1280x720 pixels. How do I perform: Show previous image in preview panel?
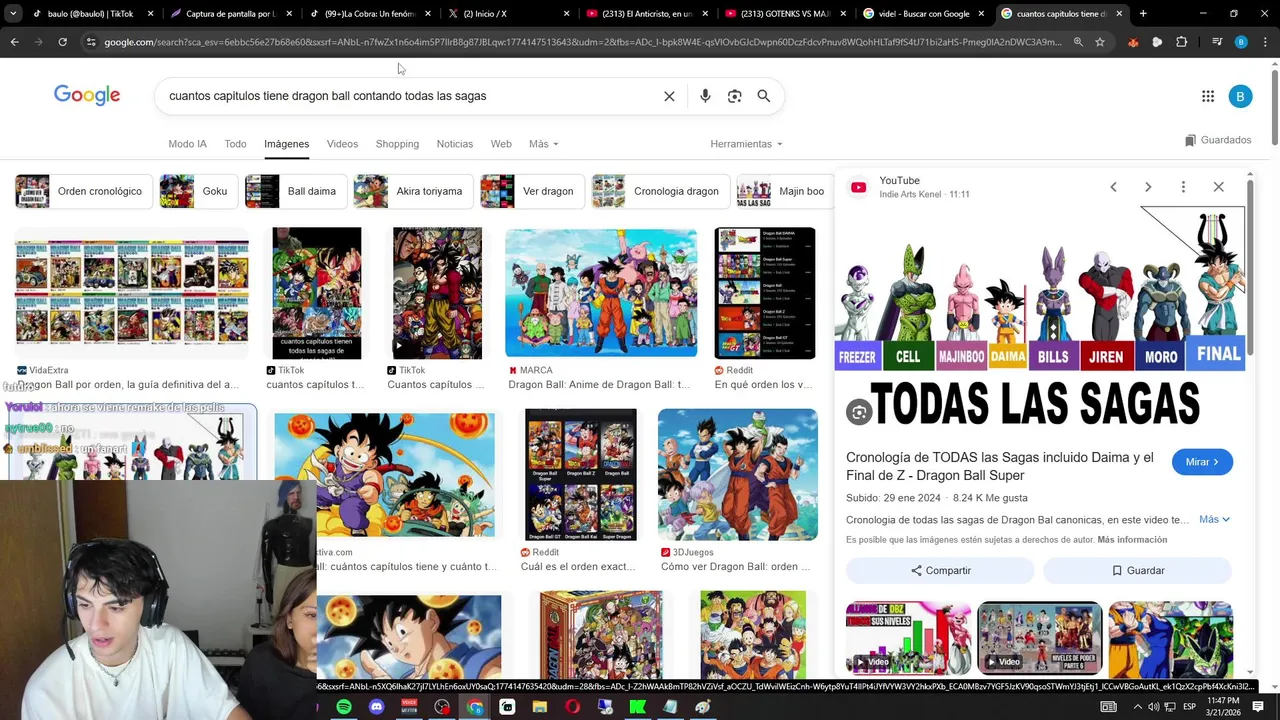[1113, 187]
